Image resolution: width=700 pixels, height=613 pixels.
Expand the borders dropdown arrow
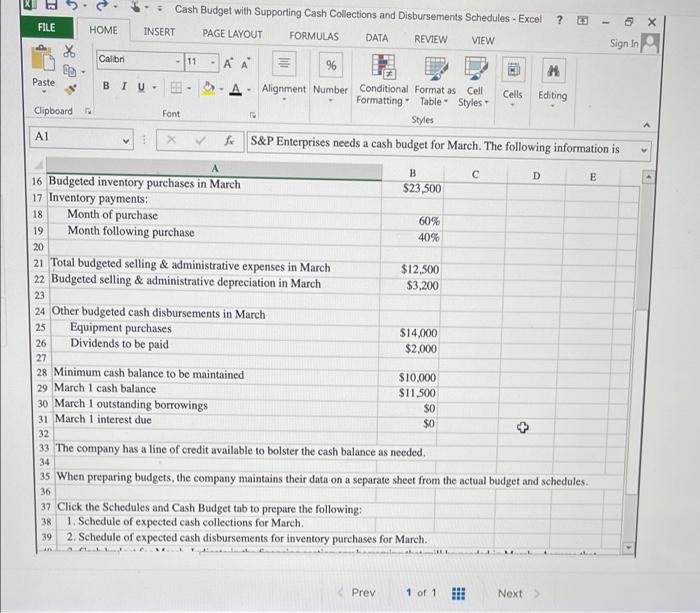(189, 88)
